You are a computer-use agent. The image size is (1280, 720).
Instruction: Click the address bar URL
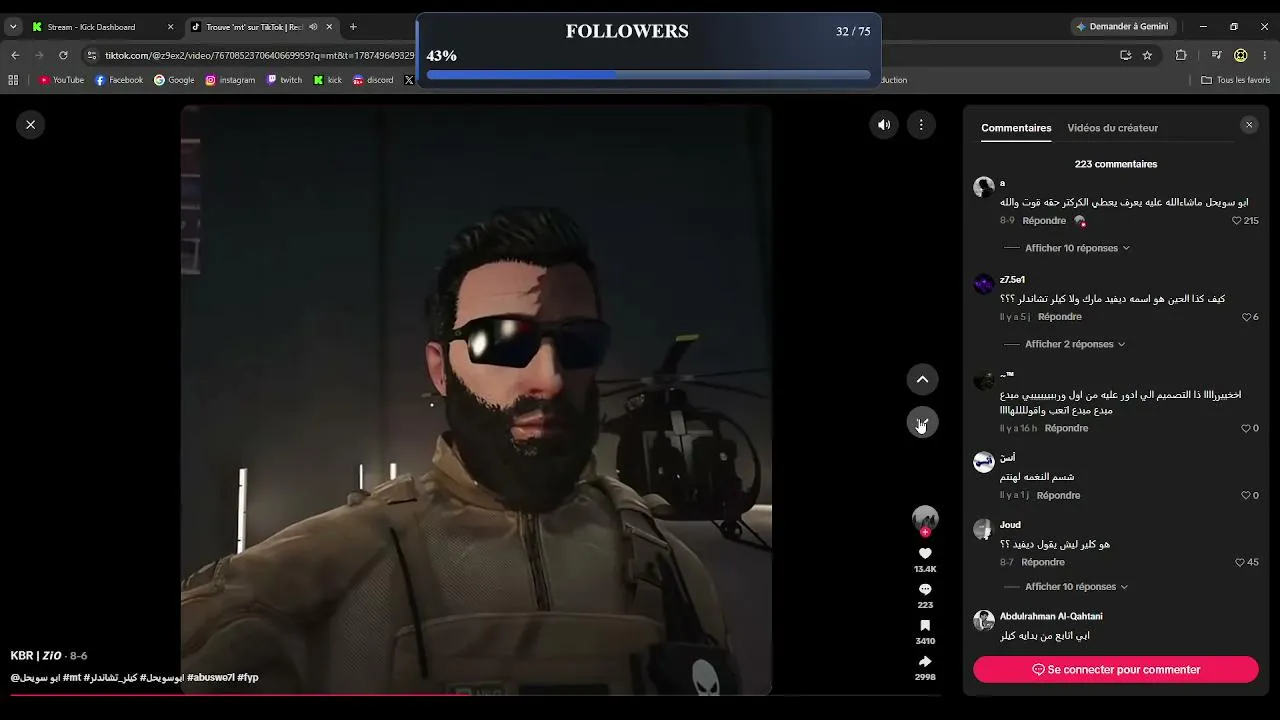coord(260,55)
